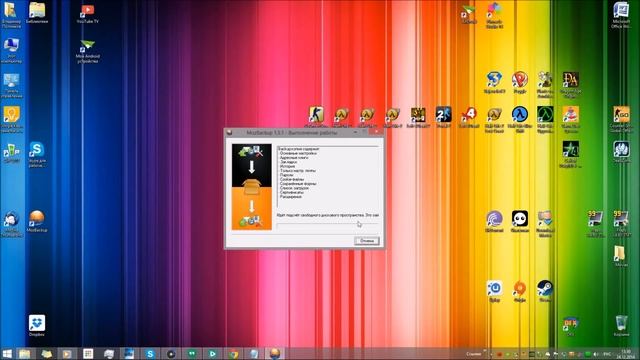Select 'Адресные книги' in the backup list
This screenshot has width=640, height=360.
tap(294, 158)
